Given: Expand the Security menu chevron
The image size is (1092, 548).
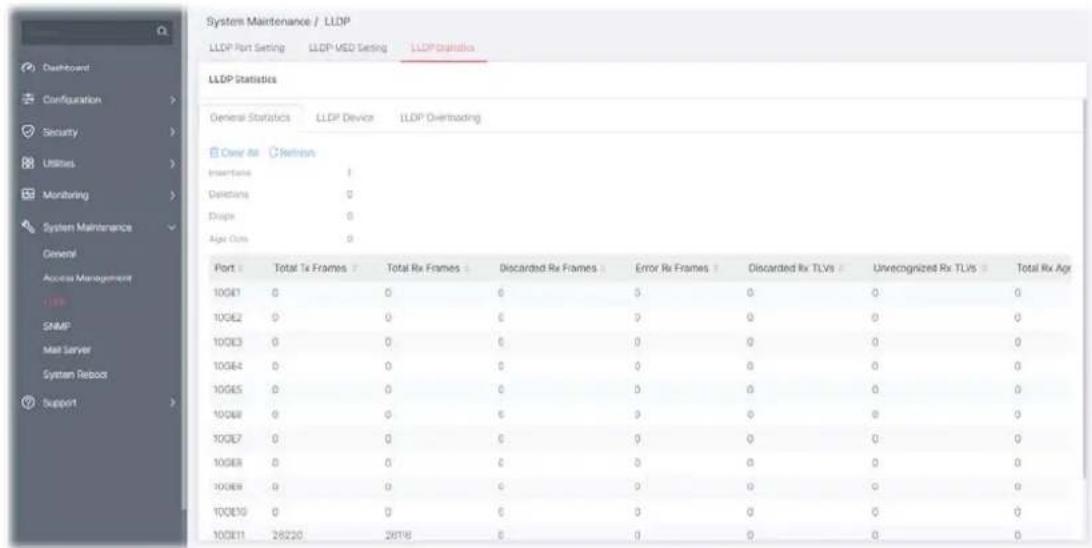Looking at the screenshot, I should pyautogui.click(x=171, y=132).
